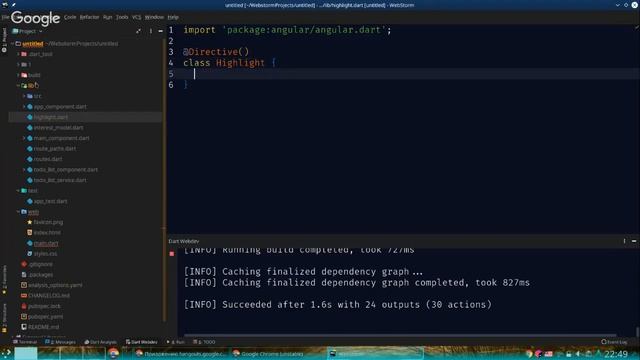Switch to Google Chrome (Unstable) taskbar window
The width and height of the screenshot is (640, 360).
pos(269,354)
